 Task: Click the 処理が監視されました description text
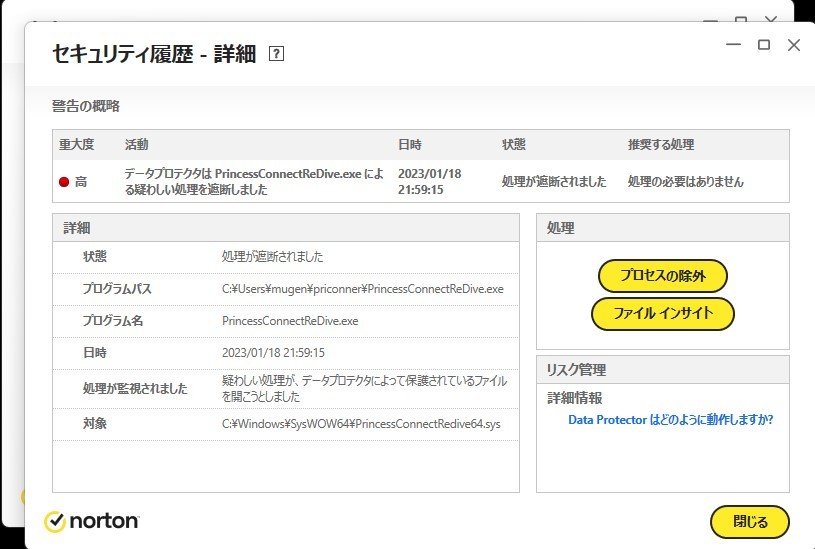click(363, 388)
